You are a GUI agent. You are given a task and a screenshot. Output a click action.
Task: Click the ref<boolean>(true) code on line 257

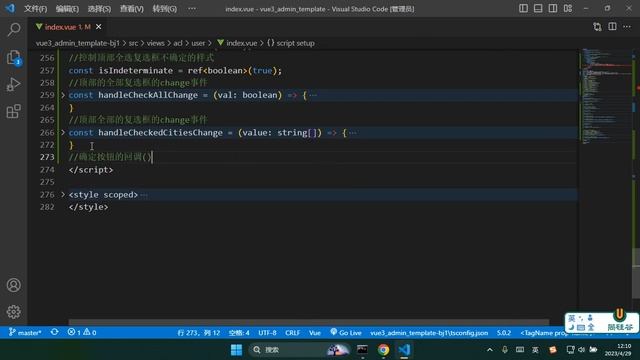(x=235, y=71)
